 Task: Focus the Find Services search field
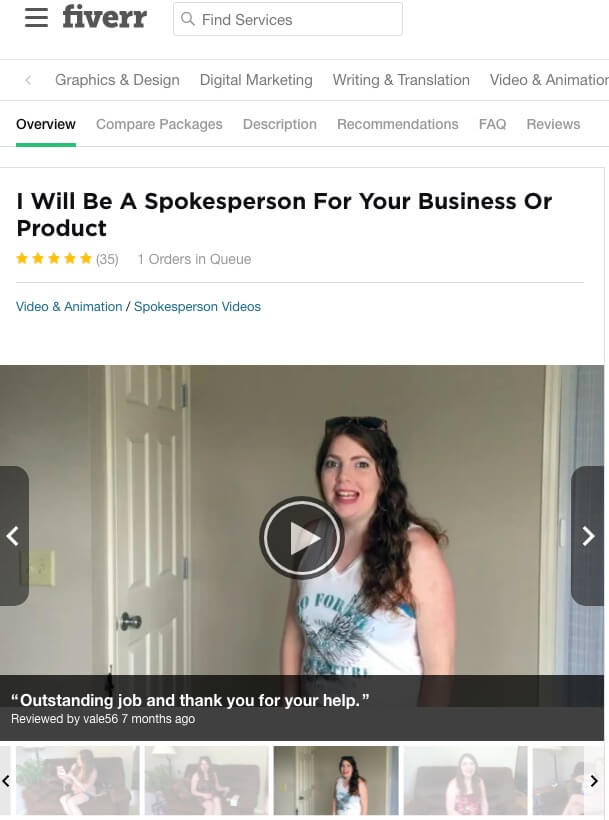click(x=288, y=19)
